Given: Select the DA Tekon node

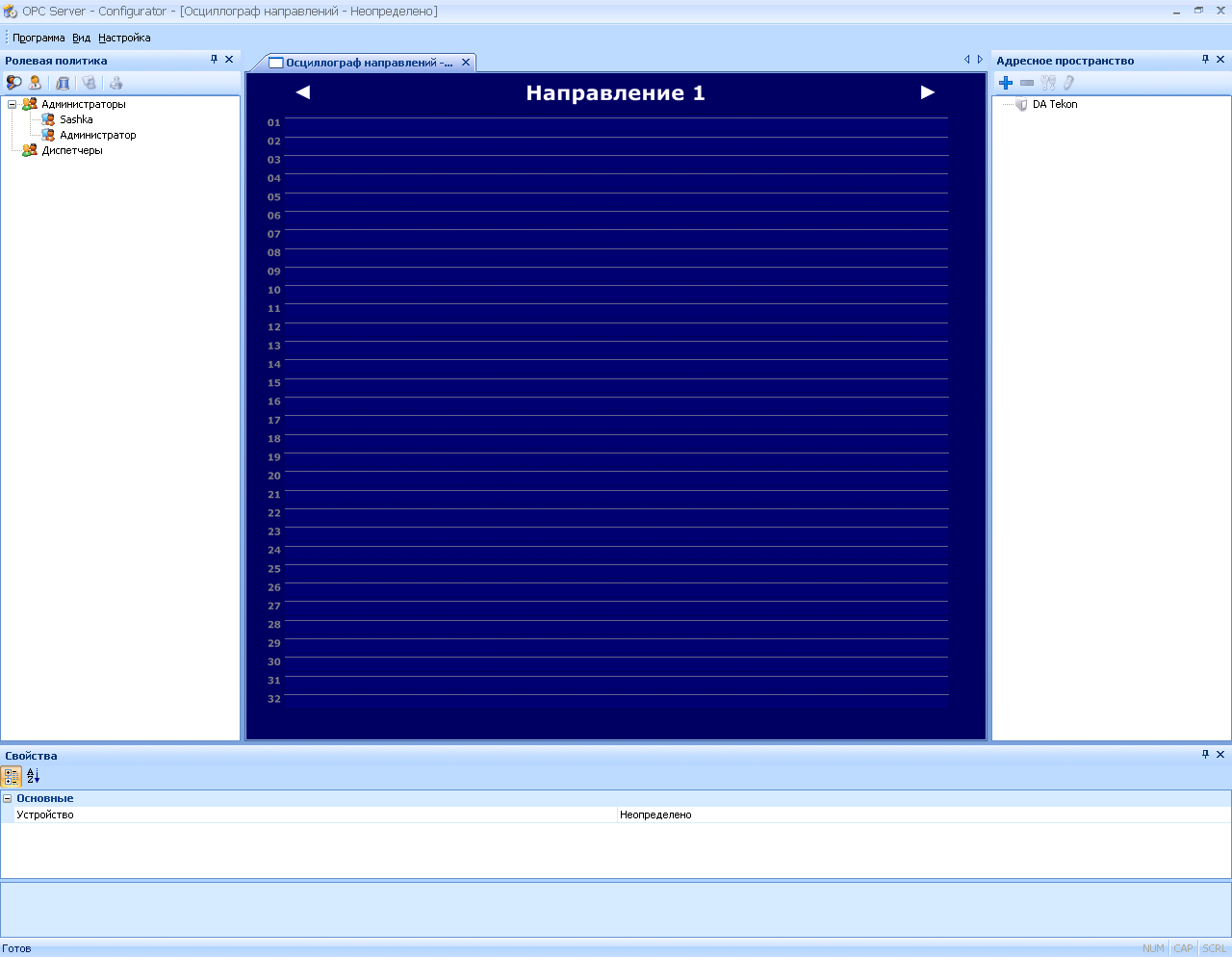Looking at the screenshot, I should pyautogui.click(x=1054, y=104).
